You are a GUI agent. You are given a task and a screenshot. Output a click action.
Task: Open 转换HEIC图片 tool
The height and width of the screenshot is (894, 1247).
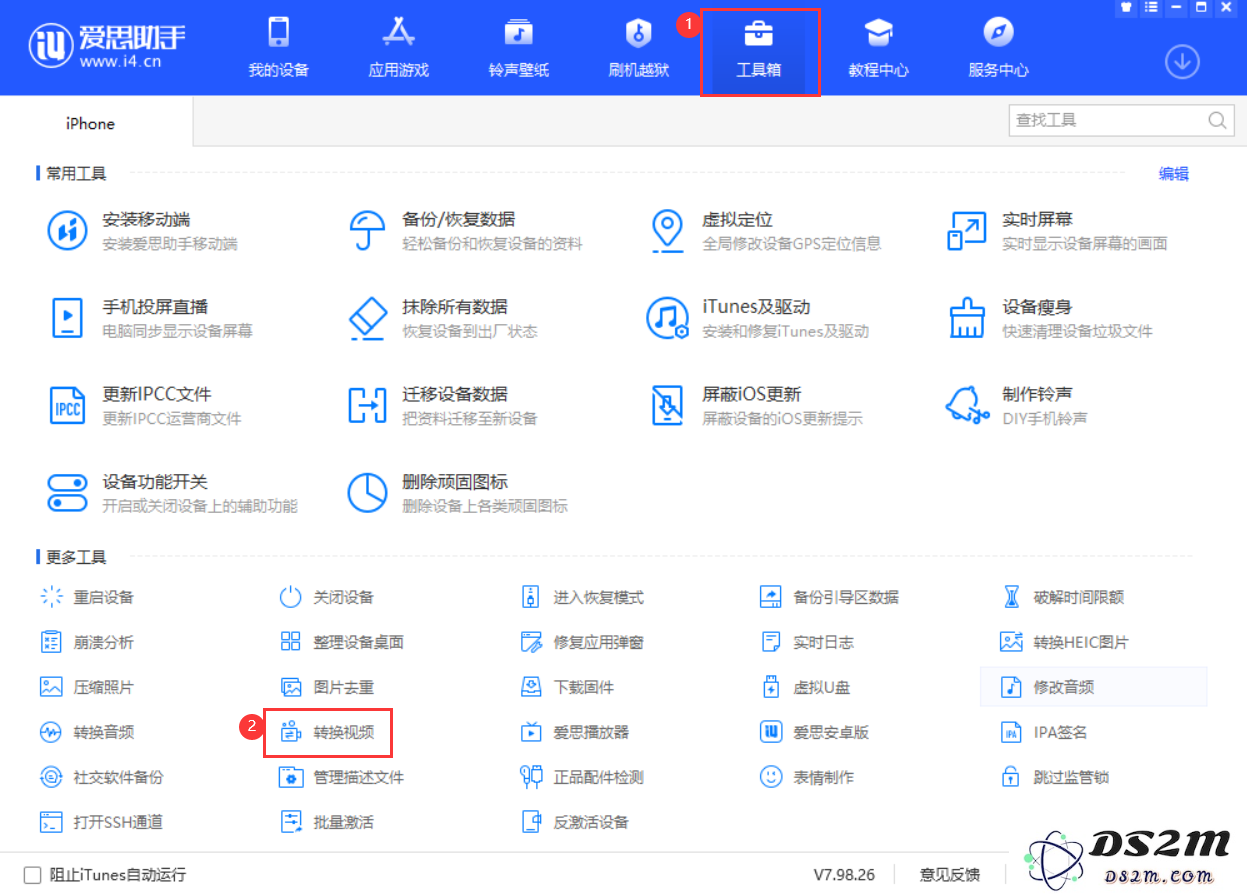pyautogui.click(x=1065, y=642)
